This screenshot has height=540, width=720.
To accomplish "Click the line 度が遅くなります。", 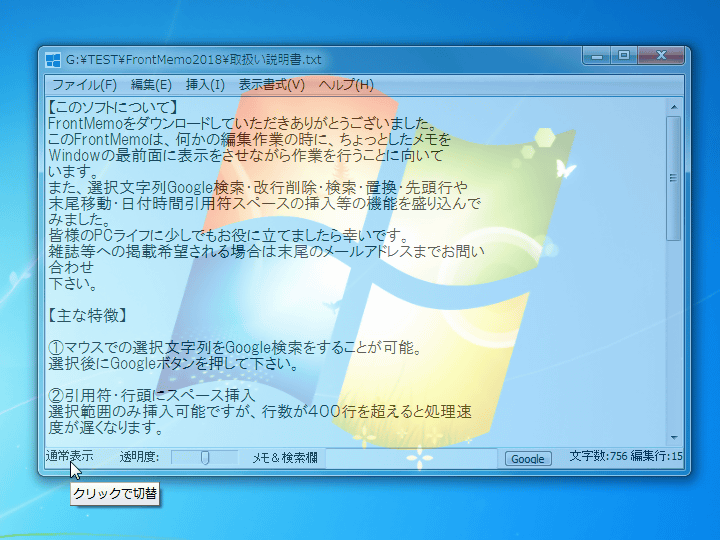I will (x=106, y=428).
